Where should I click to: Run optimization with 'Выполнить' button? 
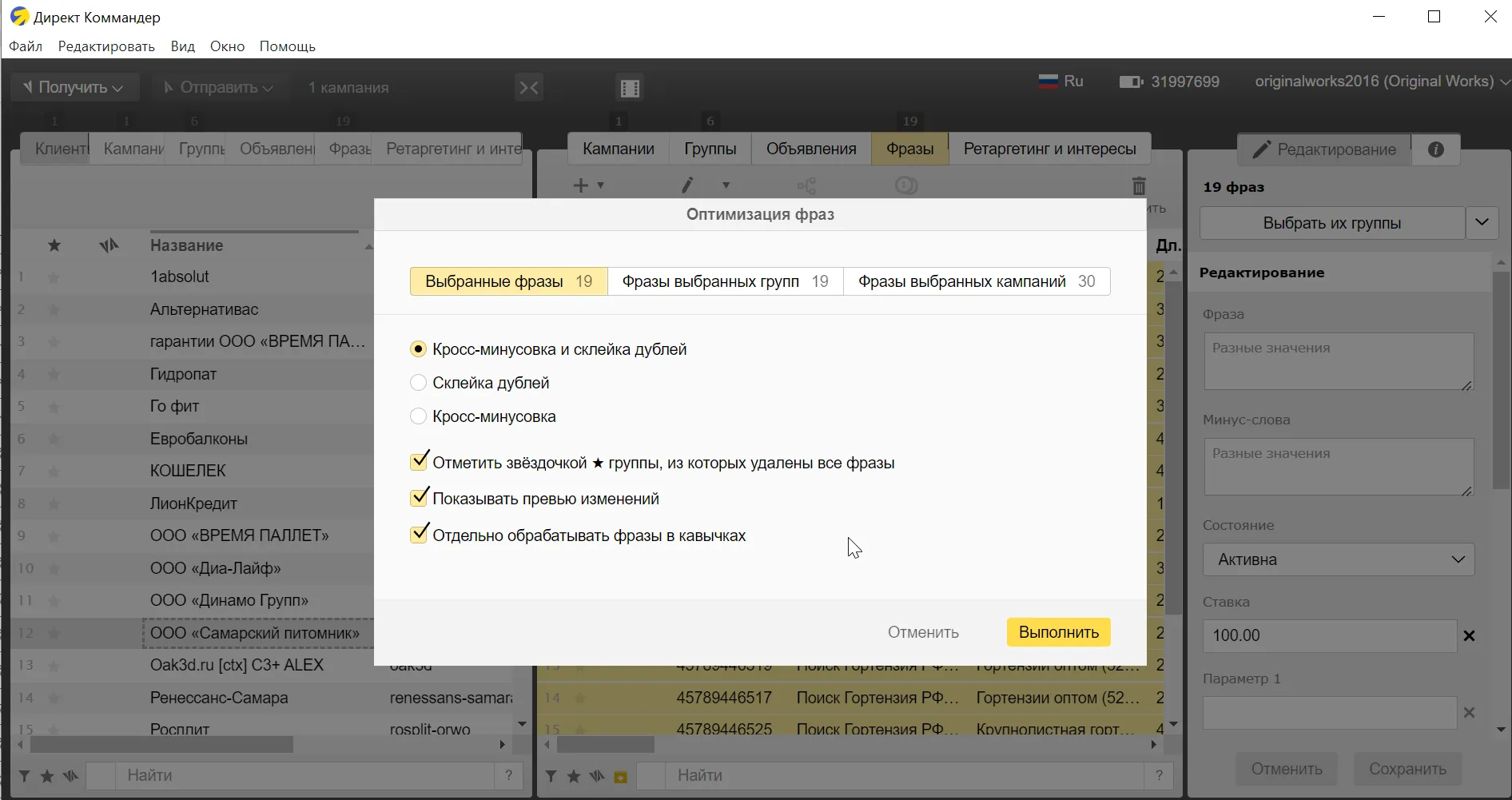[x=1059, y=632]
